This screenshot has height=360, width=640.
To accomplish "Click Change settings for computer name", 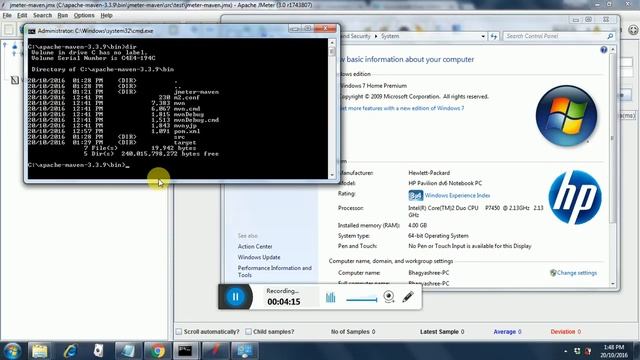I will coord(576,273).
